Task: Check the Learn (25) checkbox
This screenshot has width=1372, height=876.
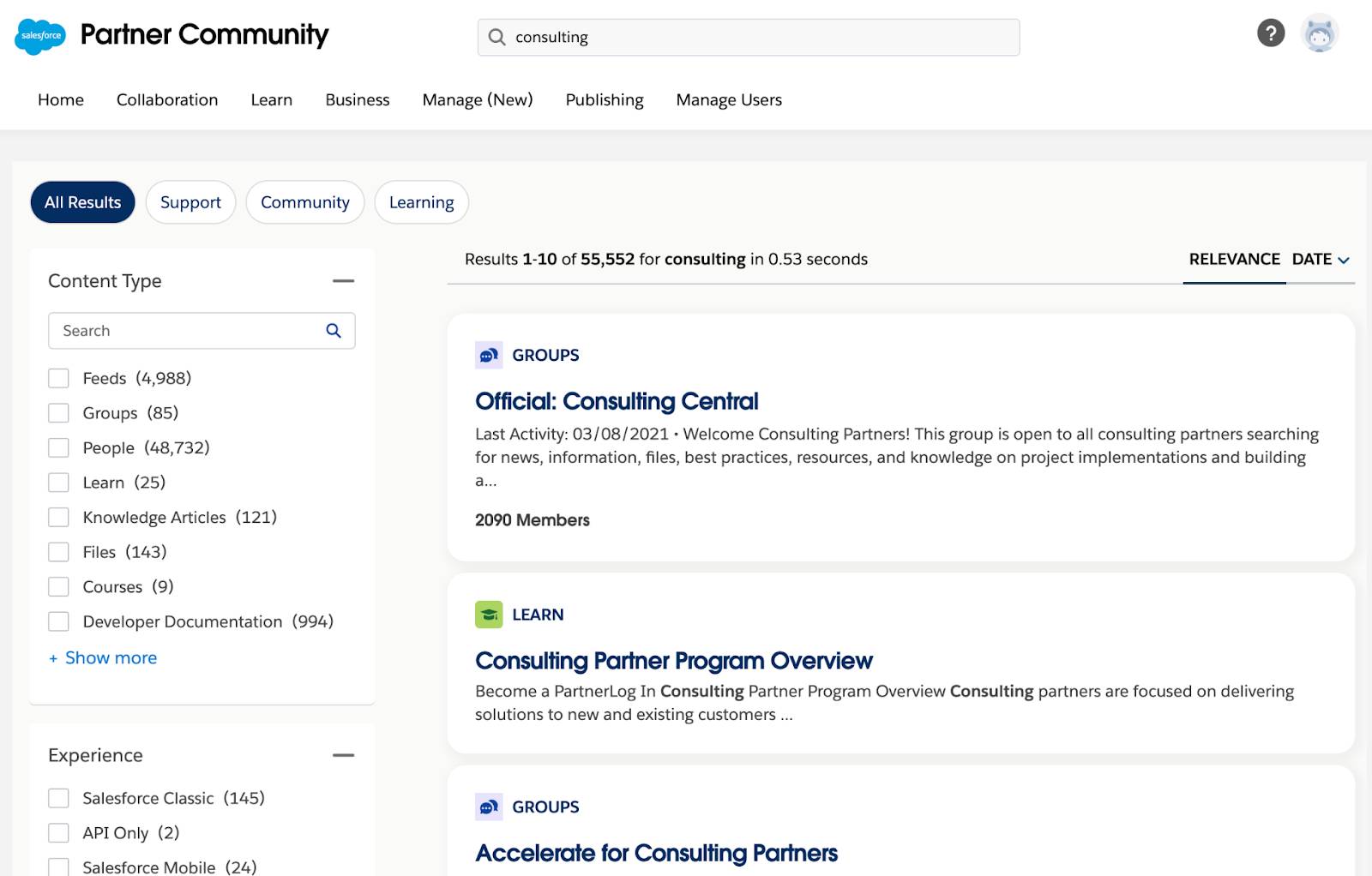Action: tap(58, 483)
